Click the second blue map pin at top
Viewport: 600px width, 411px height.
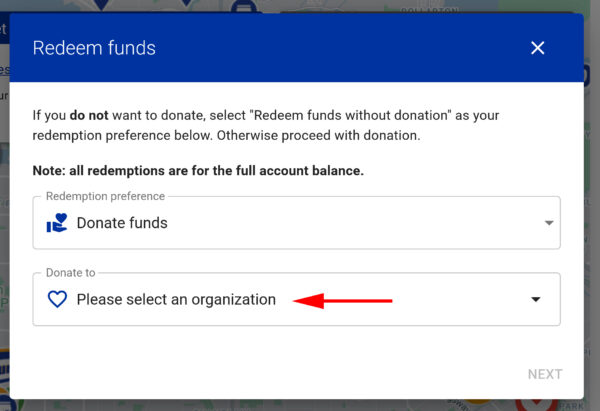[x=186, y=3]
